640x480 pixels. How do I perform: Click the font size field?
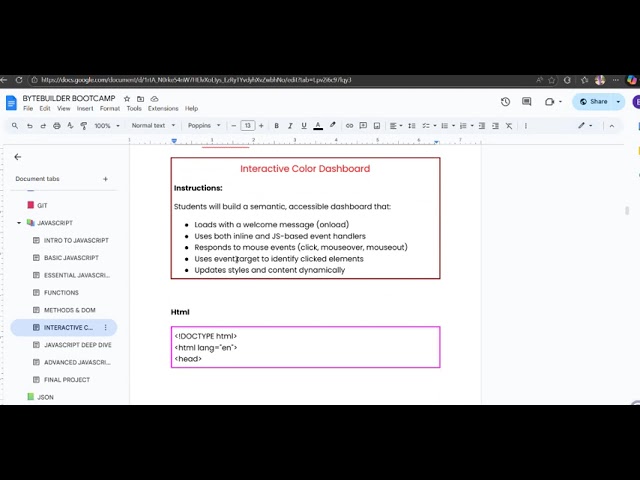(247, 126)
